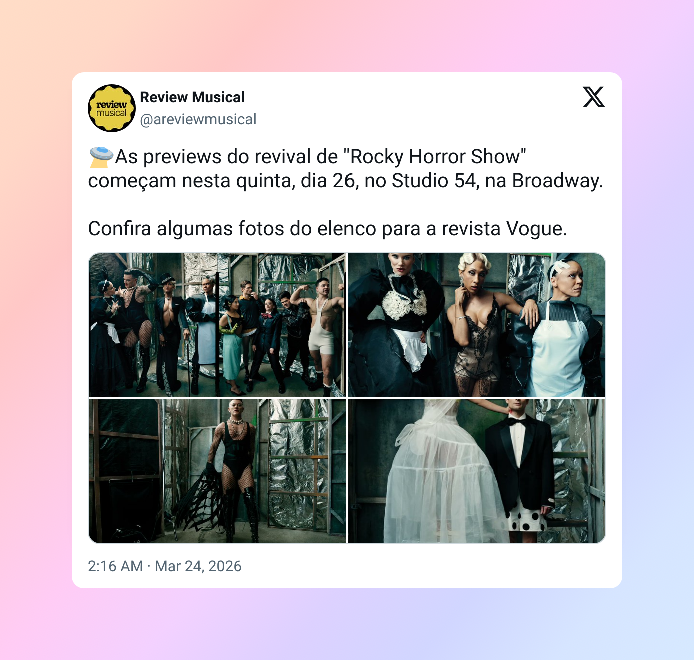Open the solo performer in fishnets photo
The height and width of the screenshot is (660, 694).
[217, 471]
